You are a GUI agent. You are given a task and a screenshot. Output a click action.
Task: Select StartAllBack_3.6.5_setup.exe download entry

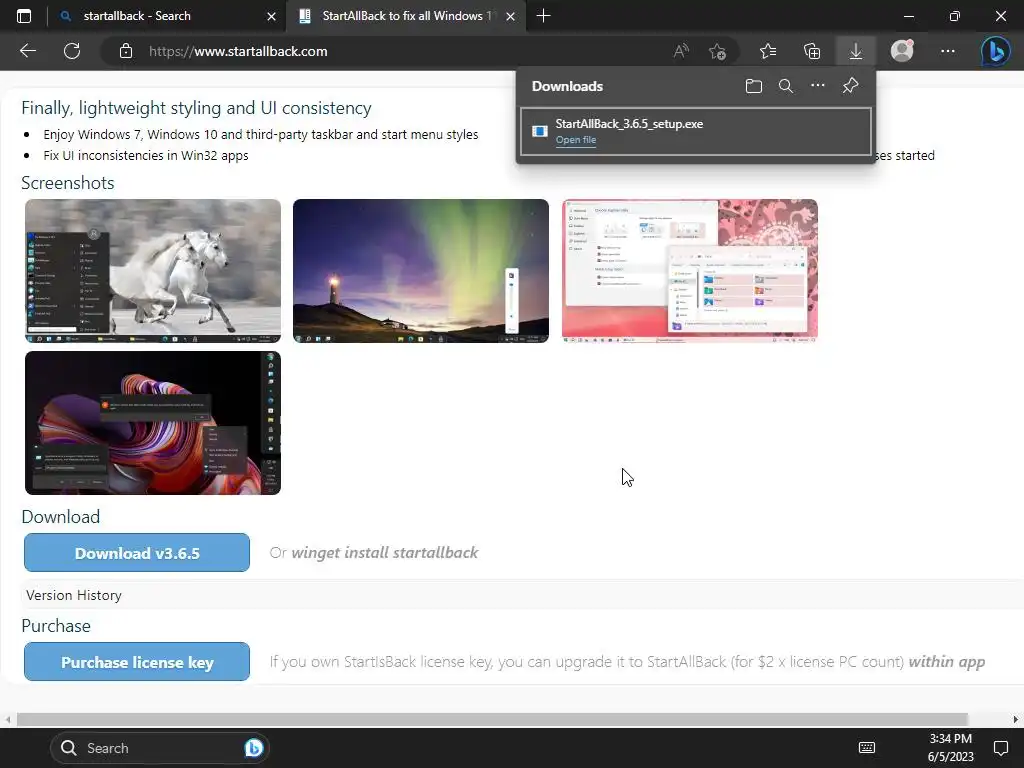[x=696, y=131]
